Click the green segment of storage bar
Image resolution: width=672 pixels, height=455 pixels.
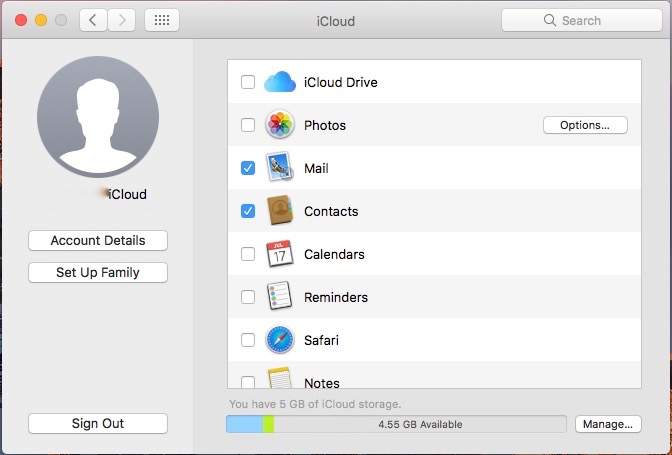pos(268,424)
